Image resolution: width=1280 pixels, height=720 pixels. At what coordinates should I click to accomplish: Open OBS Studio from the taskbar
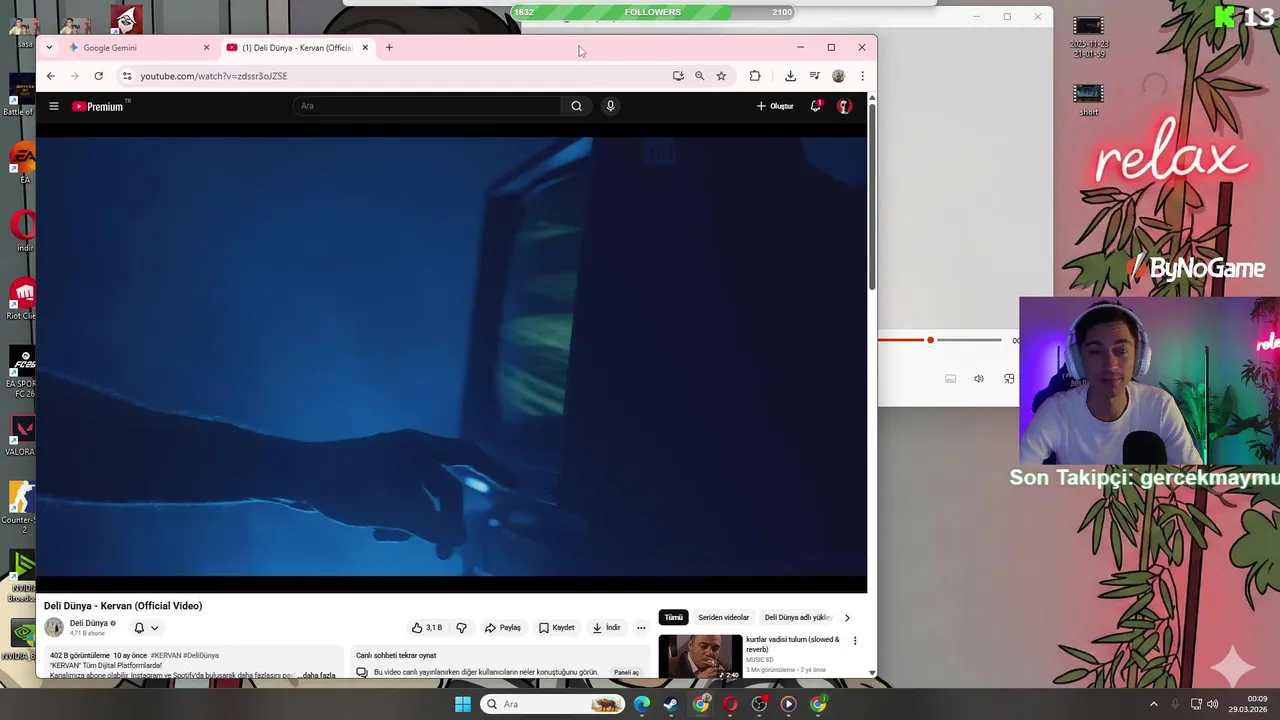tap(760, 704)
